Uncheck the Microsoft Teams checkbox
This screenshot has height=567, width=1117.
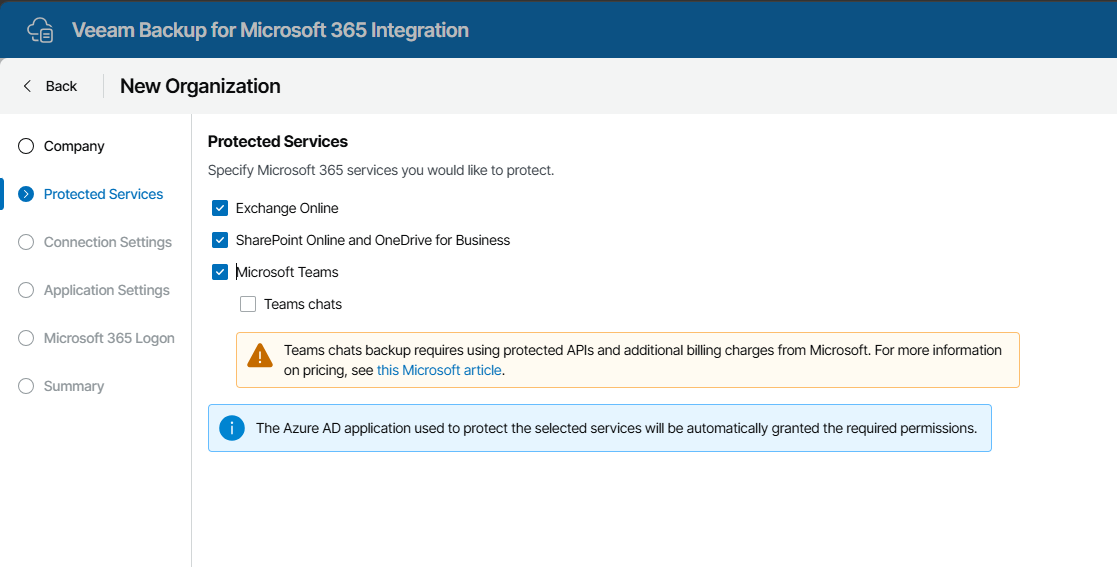(x=220, y=272)
